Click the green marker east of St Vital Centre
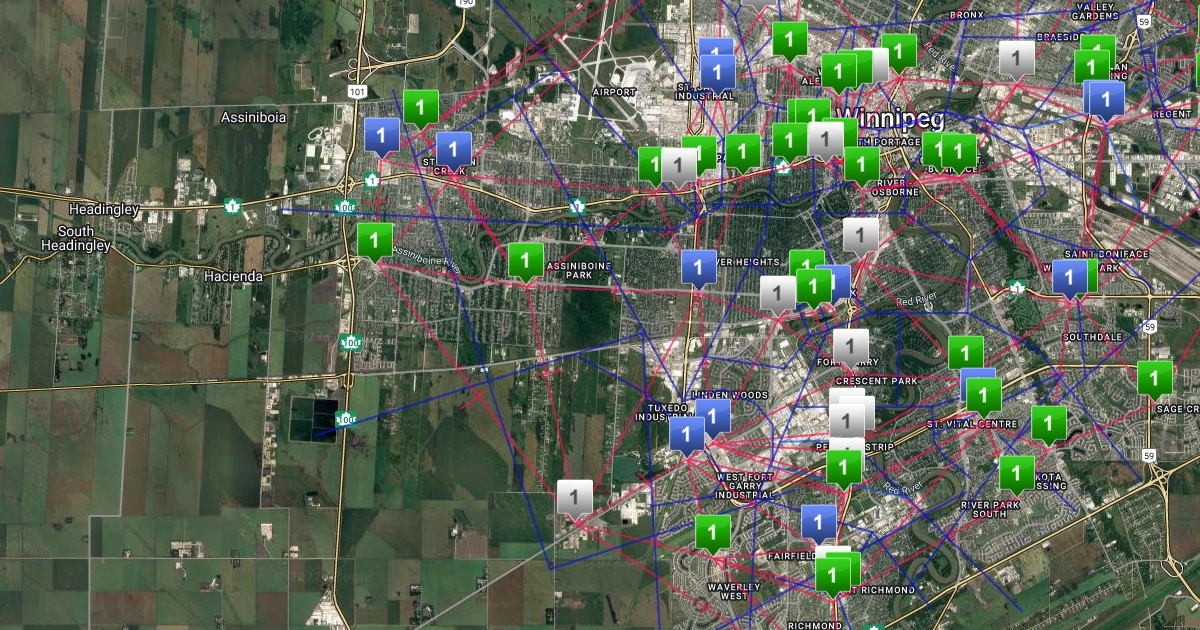The image size is (1200, 630). coord(1048,422)
